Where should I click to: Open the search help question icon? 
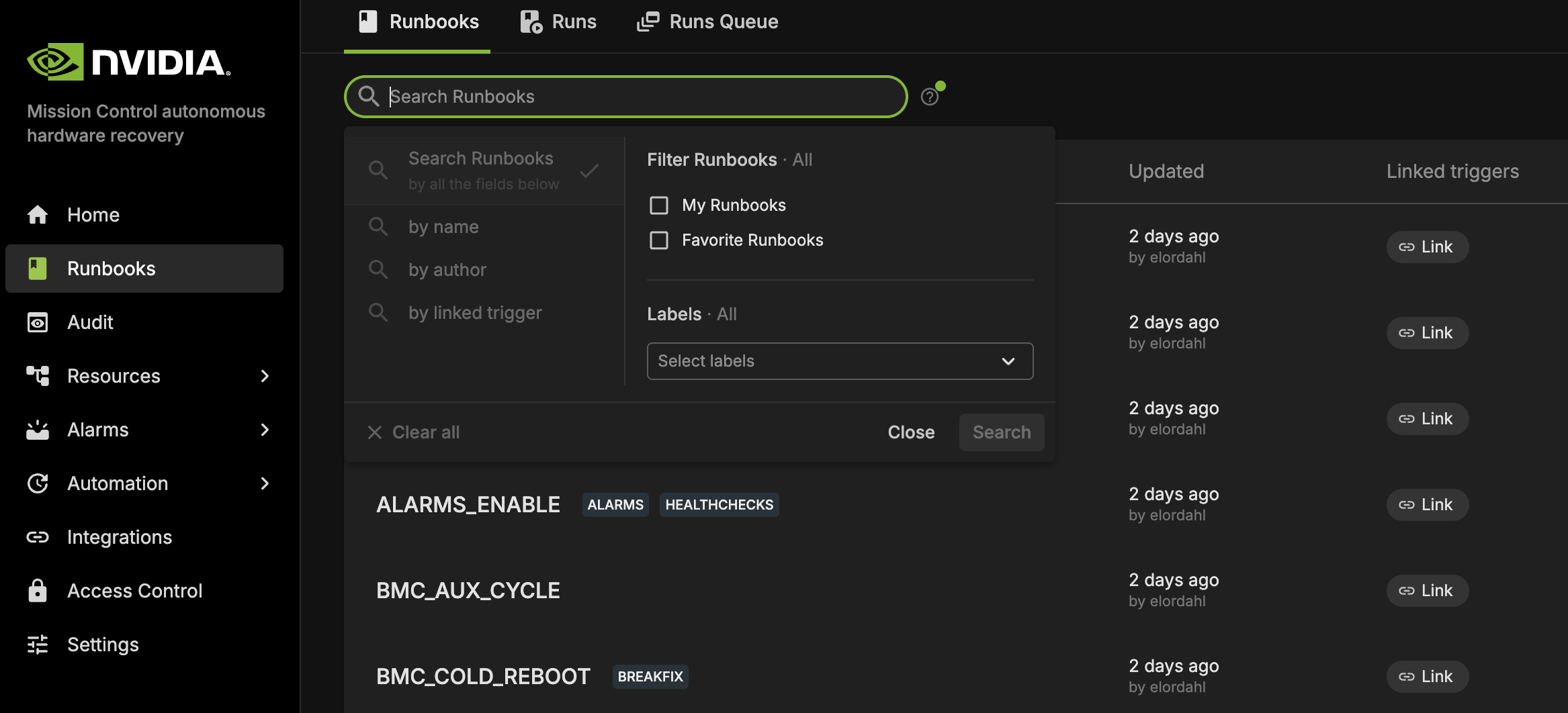(930, 97)
